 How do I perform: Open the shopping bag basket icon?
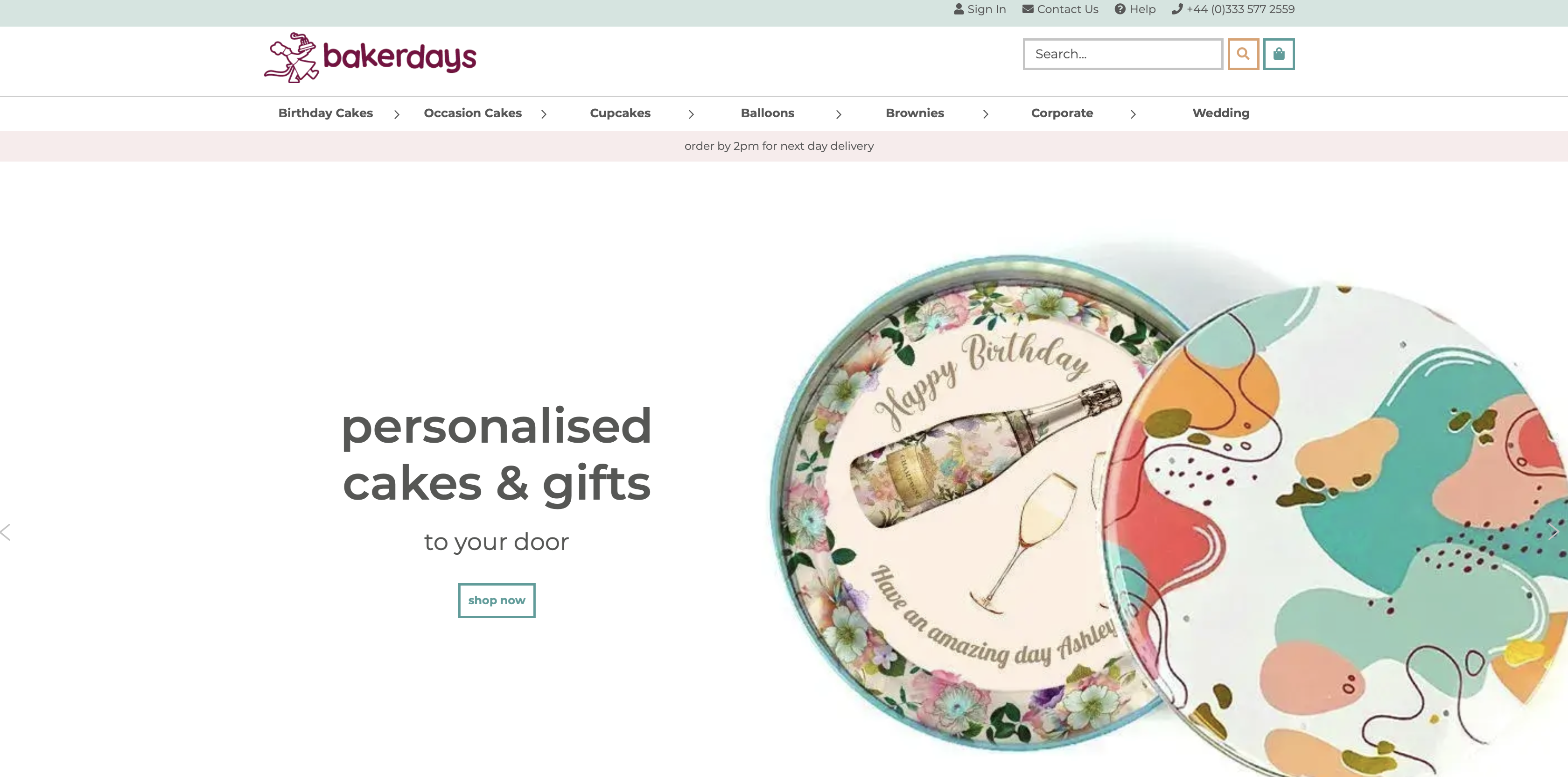pos(1279,54)
